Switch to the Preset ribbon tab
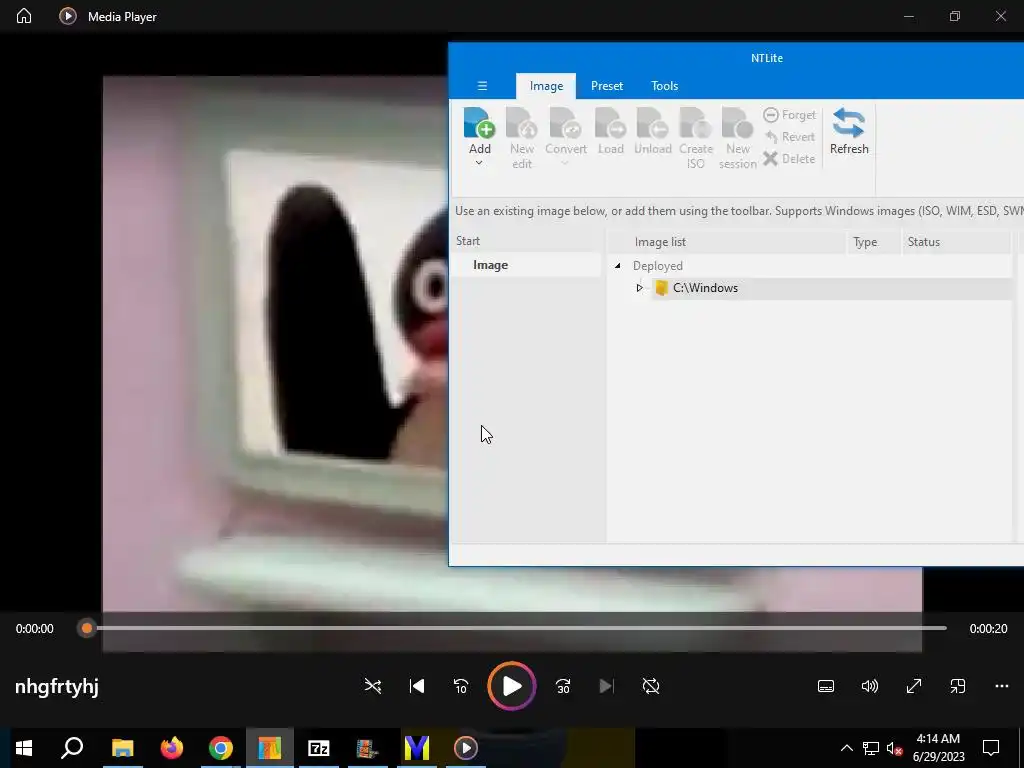 pyautogui.click(x=607, y=86)
